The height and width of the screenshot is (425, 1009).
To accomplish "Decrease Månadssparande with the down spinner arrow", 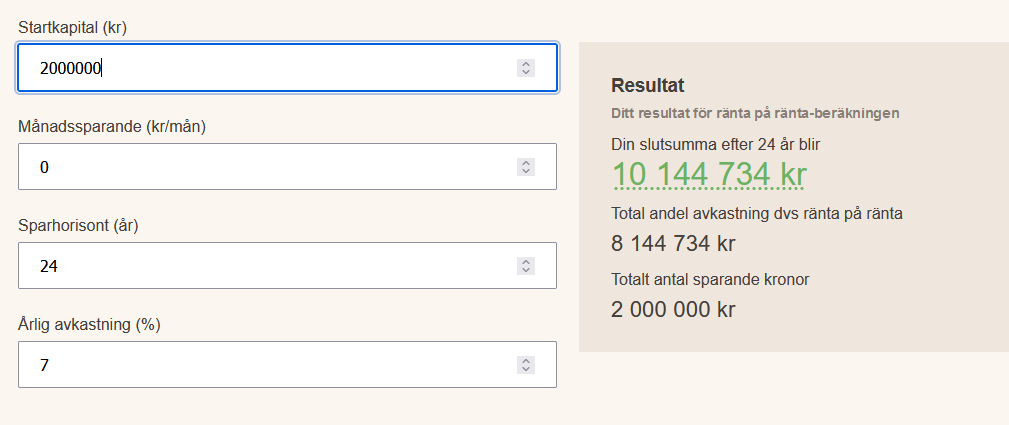I will [x=526, y=172].
